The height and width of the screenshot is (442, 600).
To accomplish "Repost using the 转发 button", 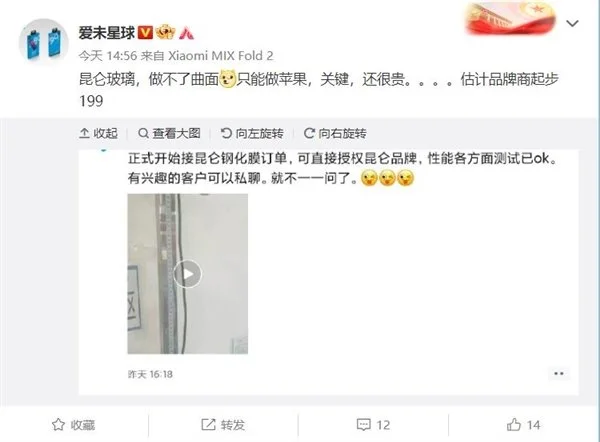I will pyautogui.click(x=223, y=425).
